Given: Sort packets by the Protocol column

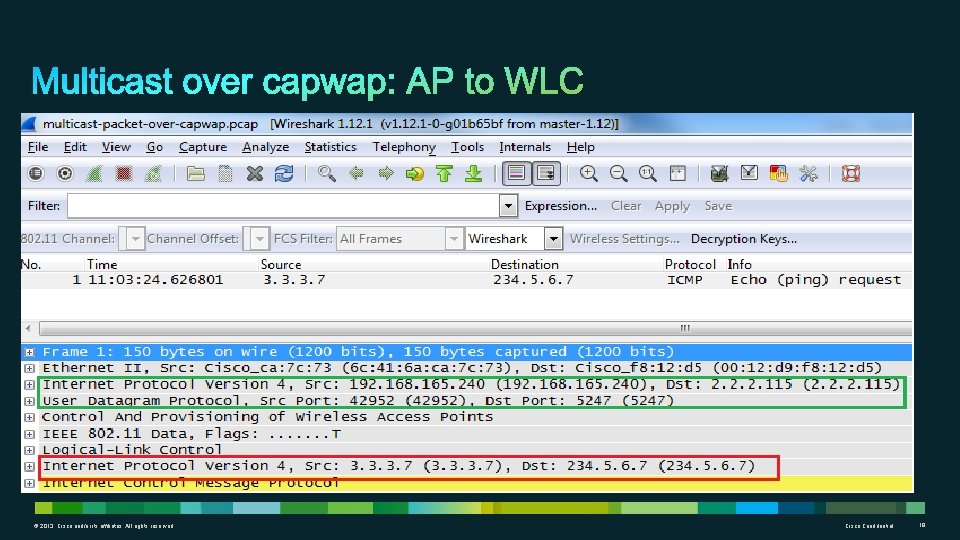Looking at the screenshot, I should pyautogui.click(x=690, y=264).
